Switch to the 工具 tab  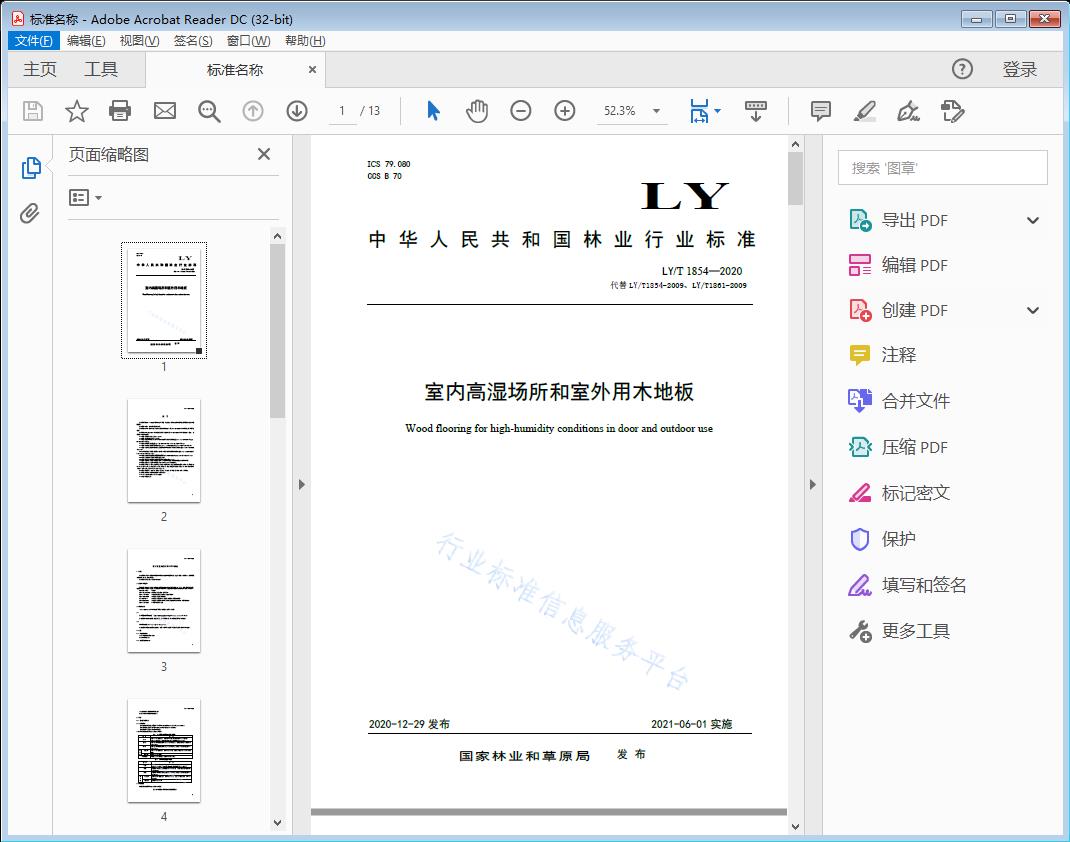101,69
